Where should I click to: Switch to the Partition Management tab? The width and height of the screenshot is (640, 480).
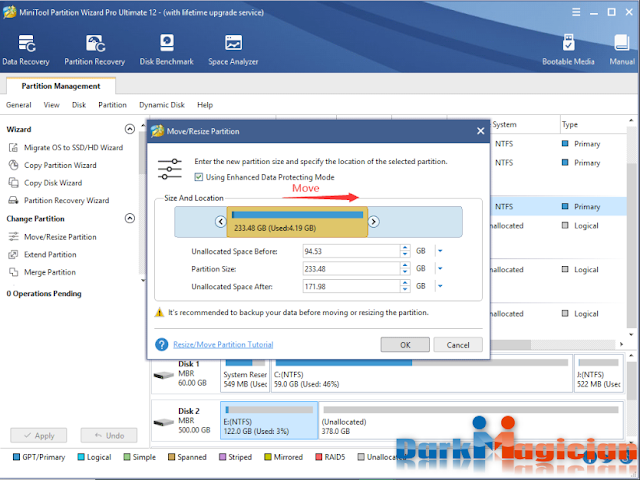(61, 86)
